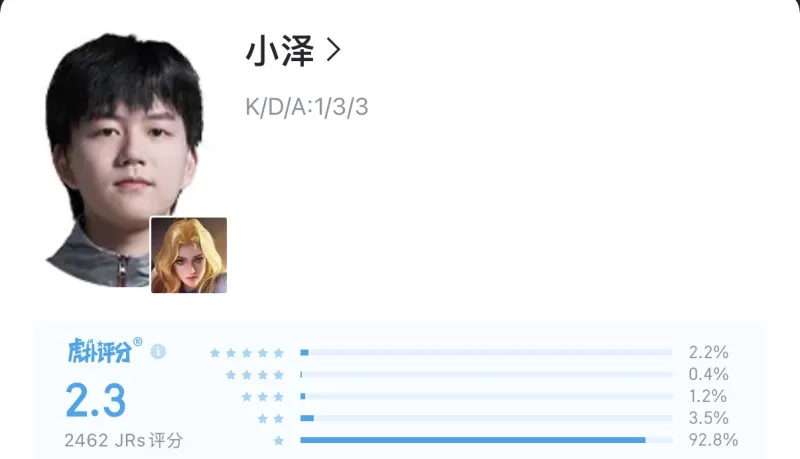Click the two-star bar at 3.5%
This screenshot has height=459, width=800.
pos(486,418)
